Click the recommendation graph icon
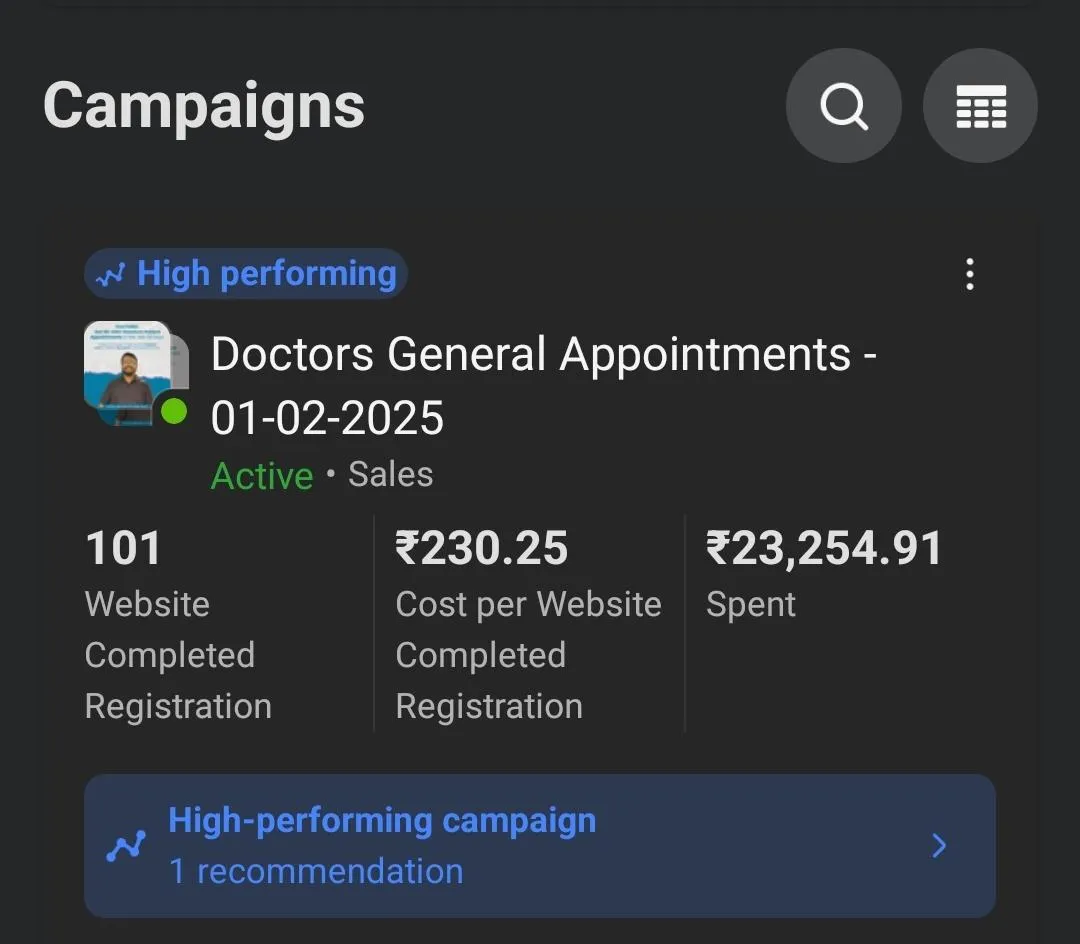The width and height of the screenshot is (1080, 944). [127, 847]
